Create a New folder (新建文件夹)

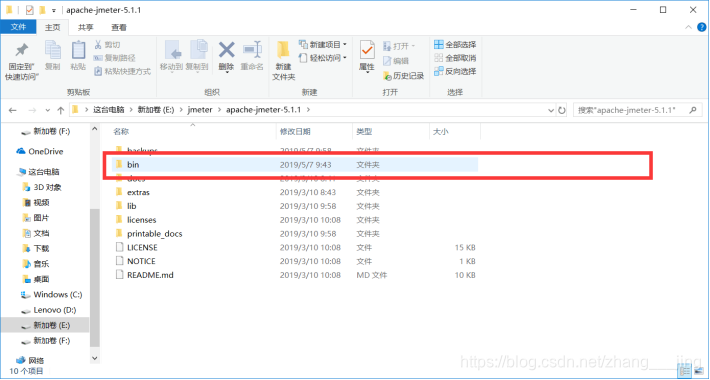tap(284, 61)
